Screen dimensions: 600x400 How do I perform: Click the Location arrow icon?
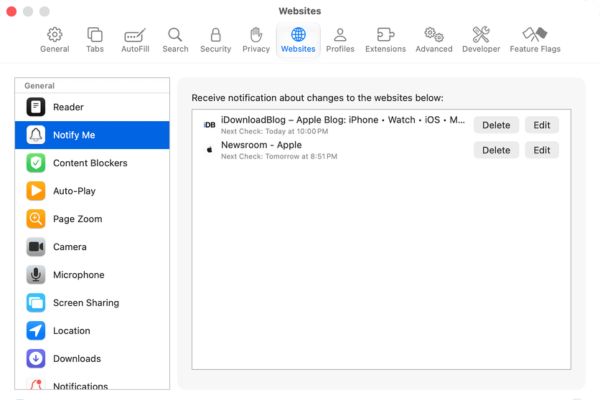tap(36, 330)
